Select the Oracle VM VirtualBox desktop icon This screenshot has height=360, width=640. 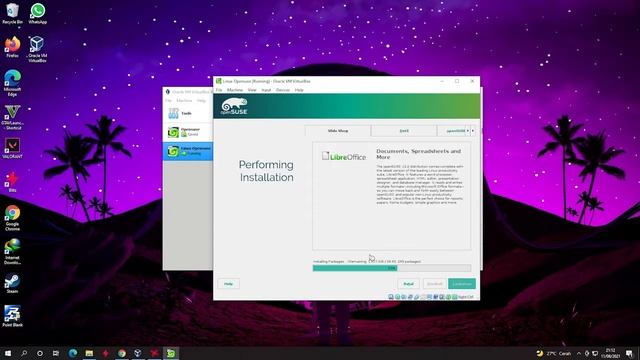click(x=37, y=49)
